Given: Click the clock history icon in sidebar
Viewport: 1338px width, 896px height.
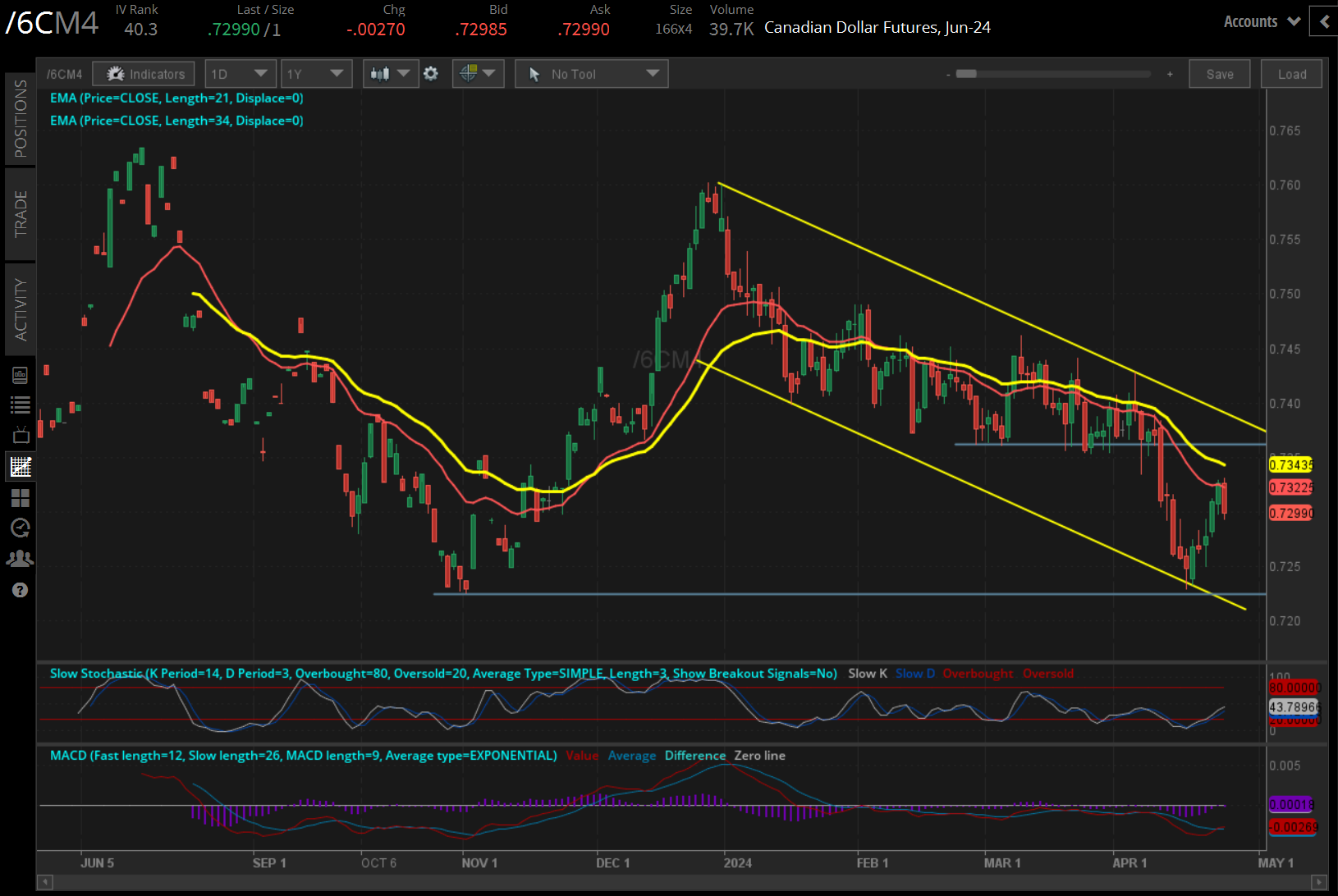Looking at the screenshot, I should point(20,528).
